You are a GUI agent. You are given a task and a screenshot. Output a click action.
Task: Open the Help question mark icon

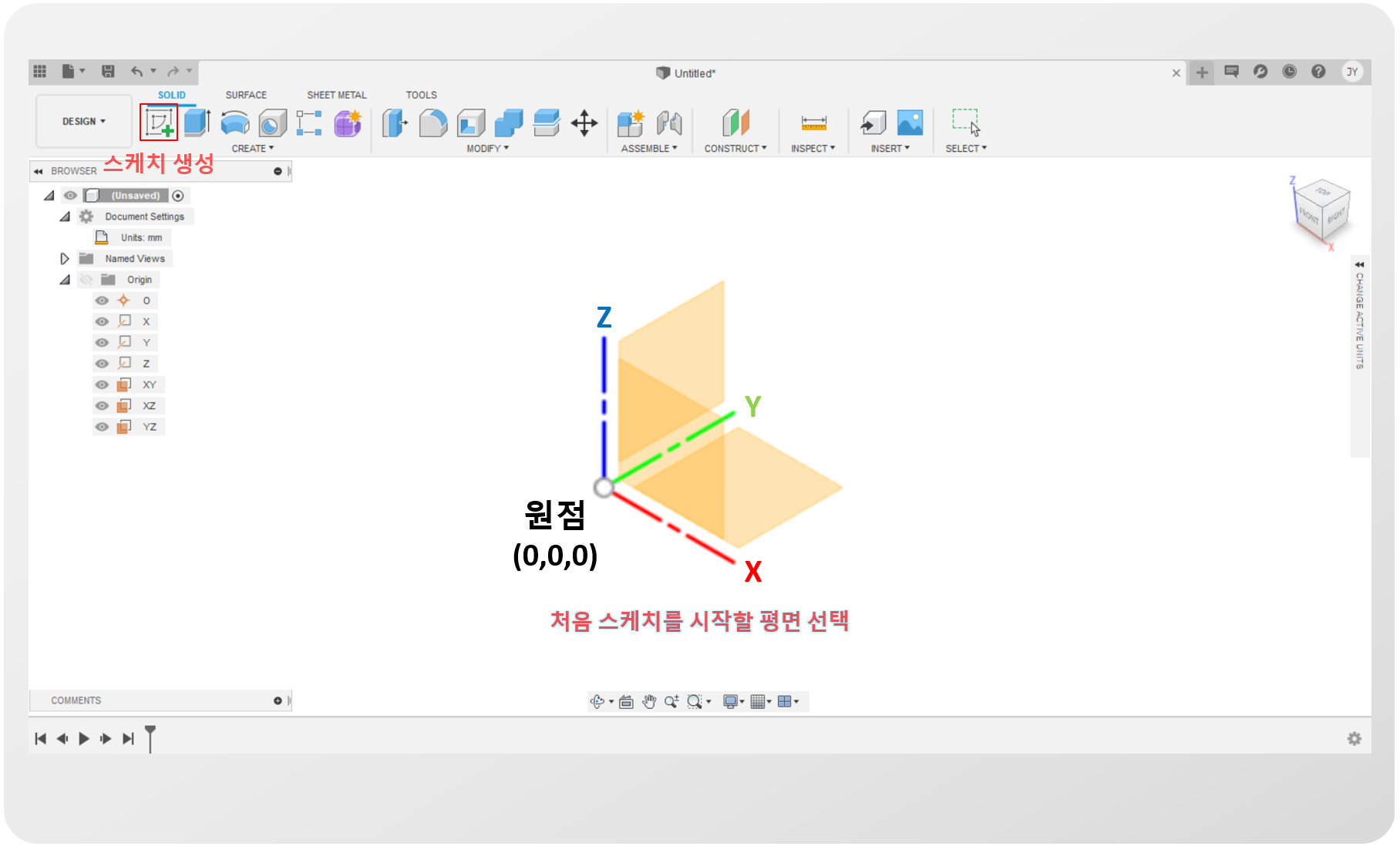coord(1318,72)
